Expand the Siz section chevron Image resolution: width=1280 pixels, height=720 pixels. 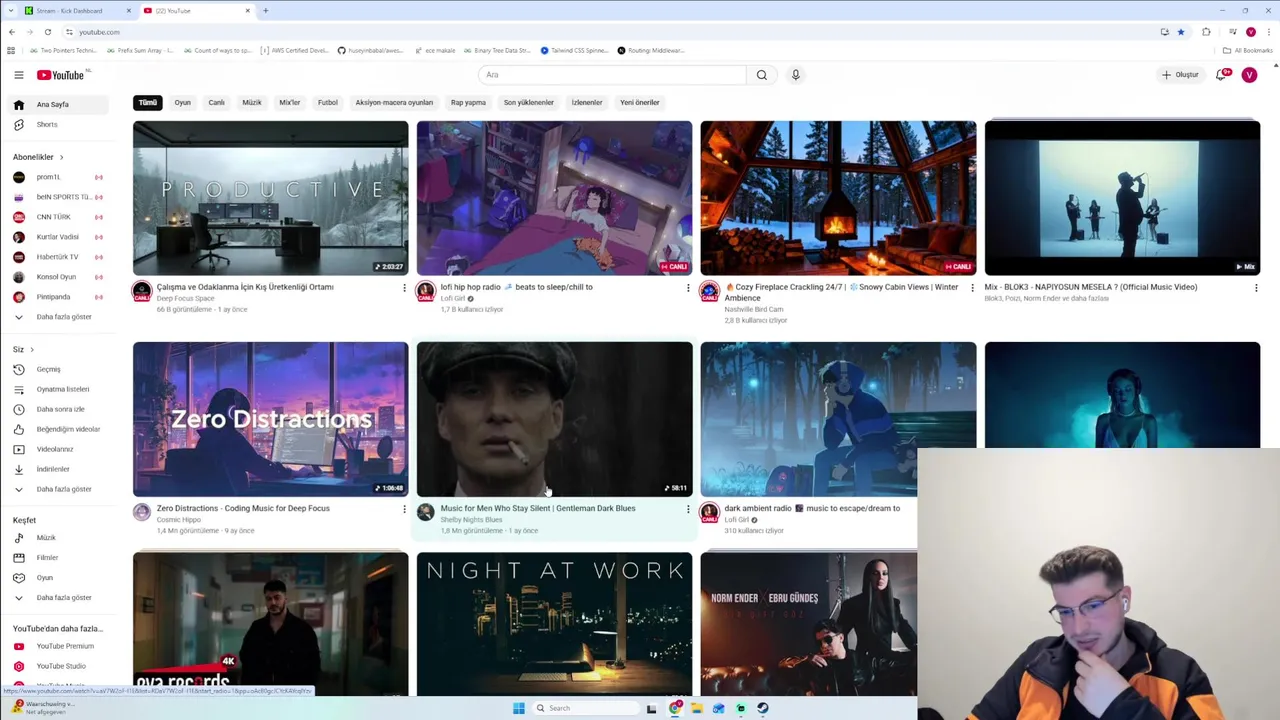coord(31,350)
